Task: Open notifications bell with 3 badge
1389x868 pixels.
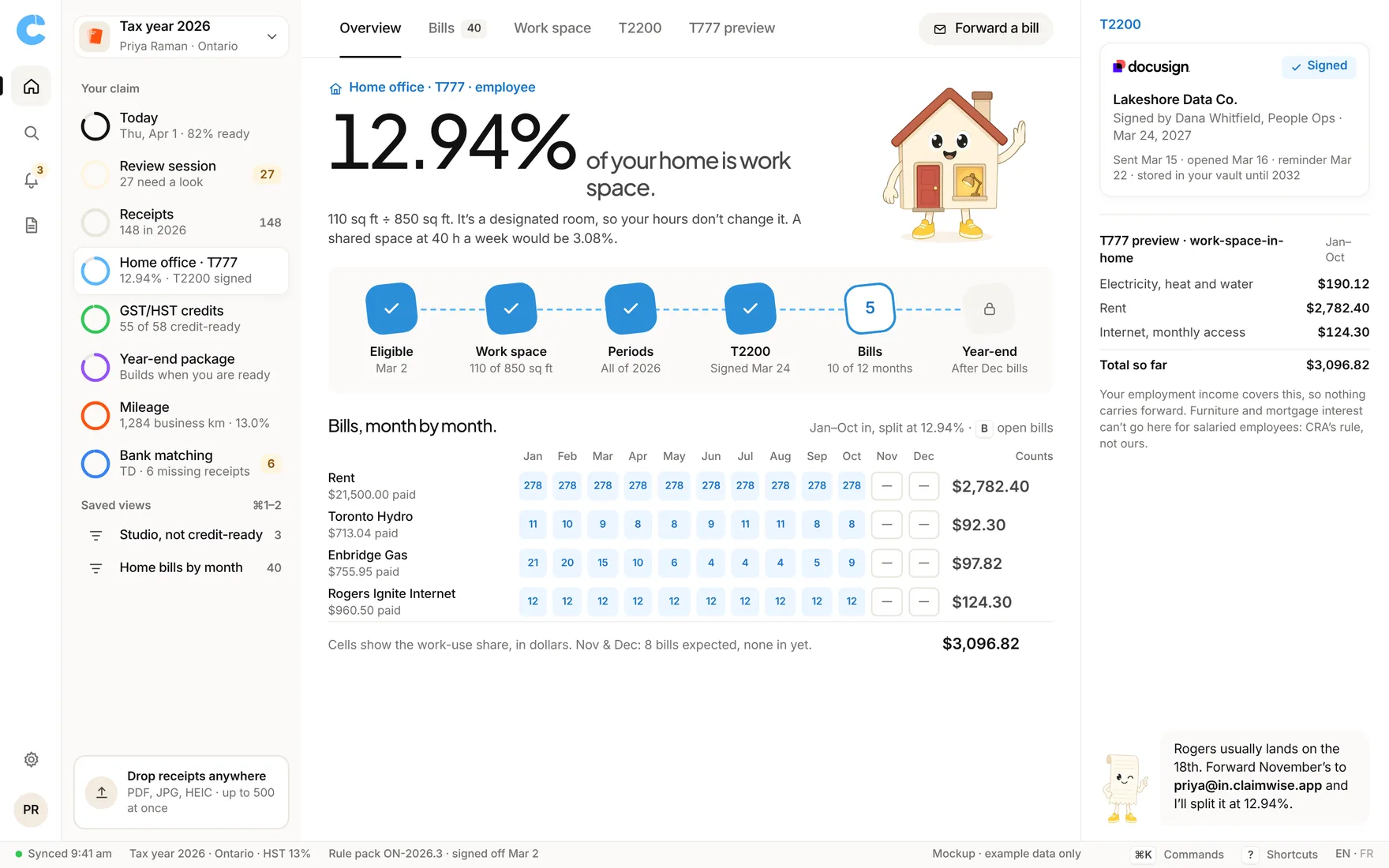Action: click(31, 179)
